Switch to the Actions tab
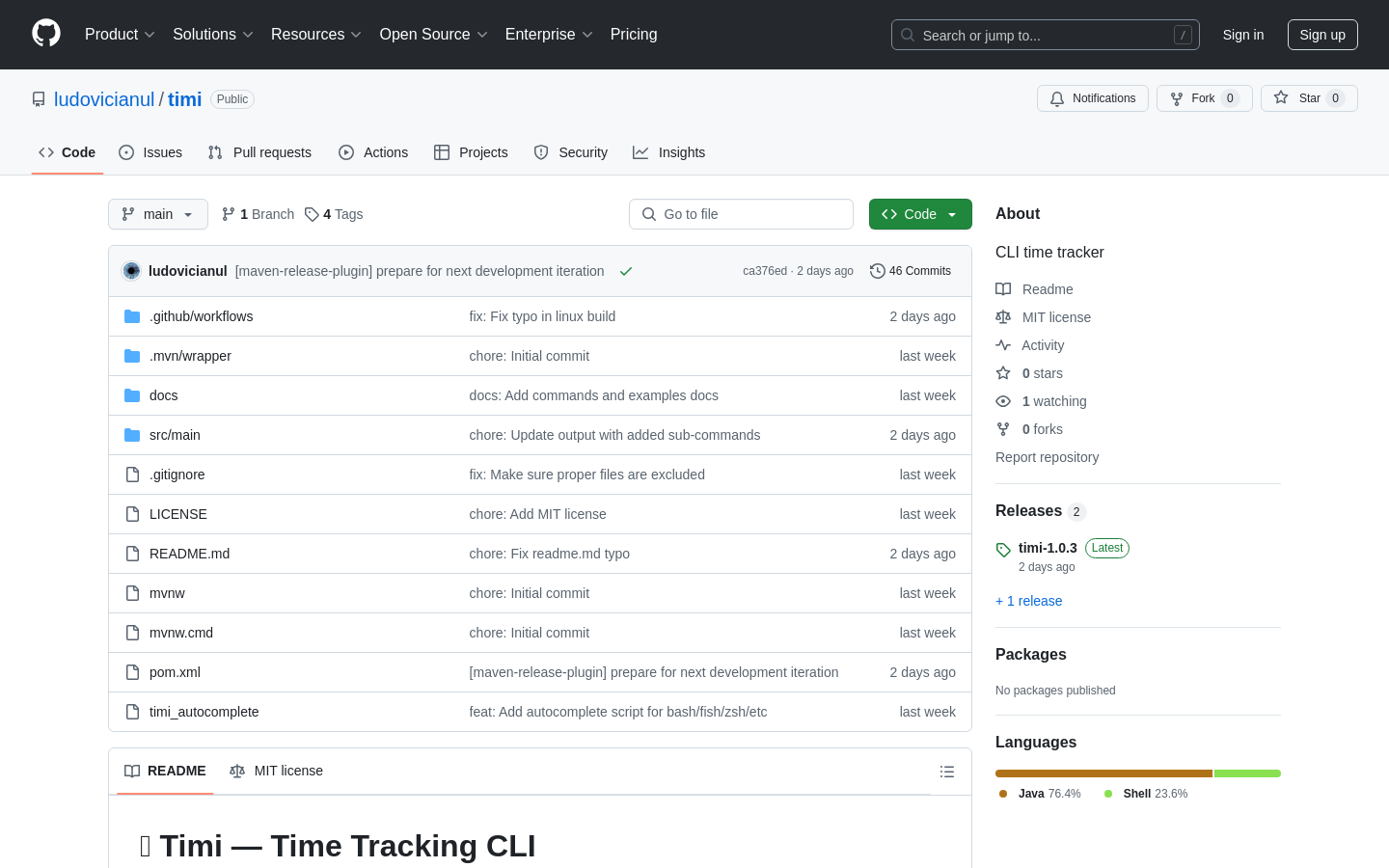Image resolution: width=1389 pixels, height=868 pixels. pyautogui.click(x=373, y=152)
